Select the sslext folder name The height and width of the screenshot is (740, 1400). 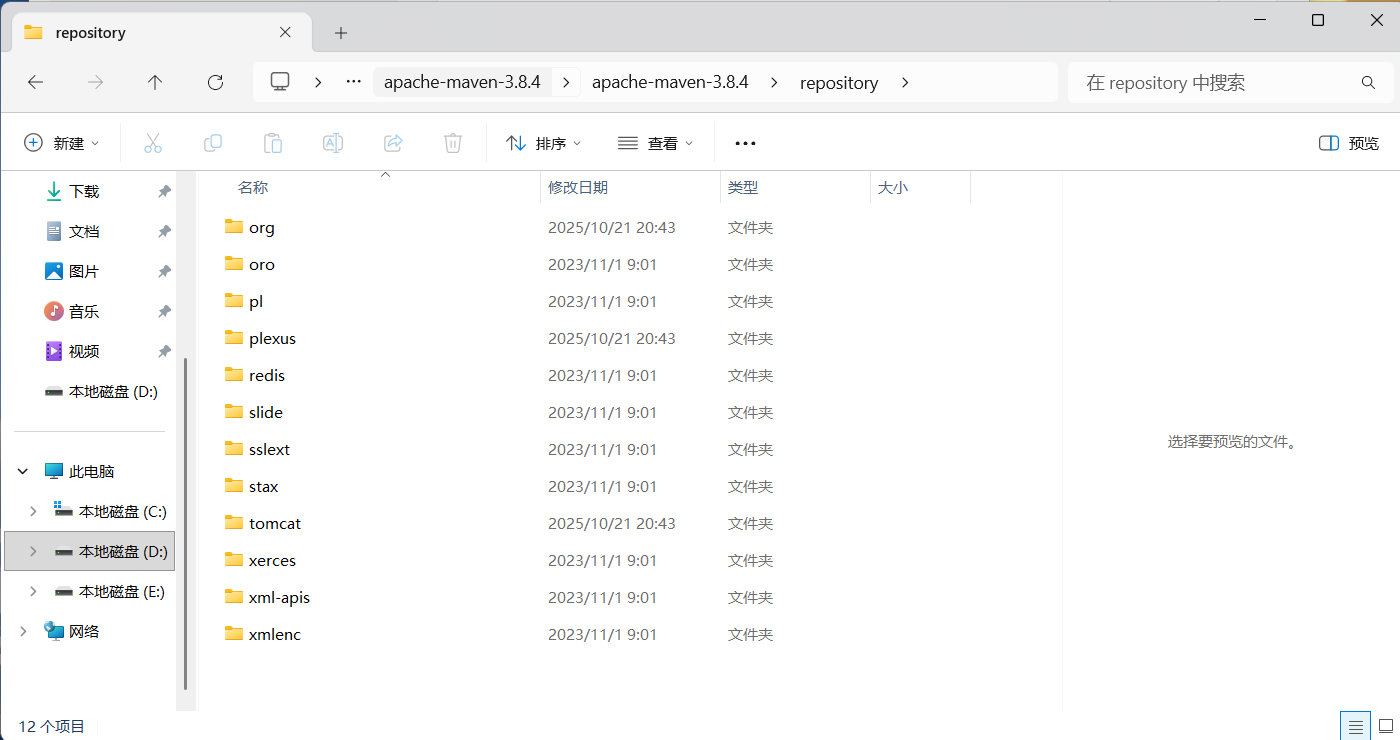pyautogui.click(x=269, y=449)
